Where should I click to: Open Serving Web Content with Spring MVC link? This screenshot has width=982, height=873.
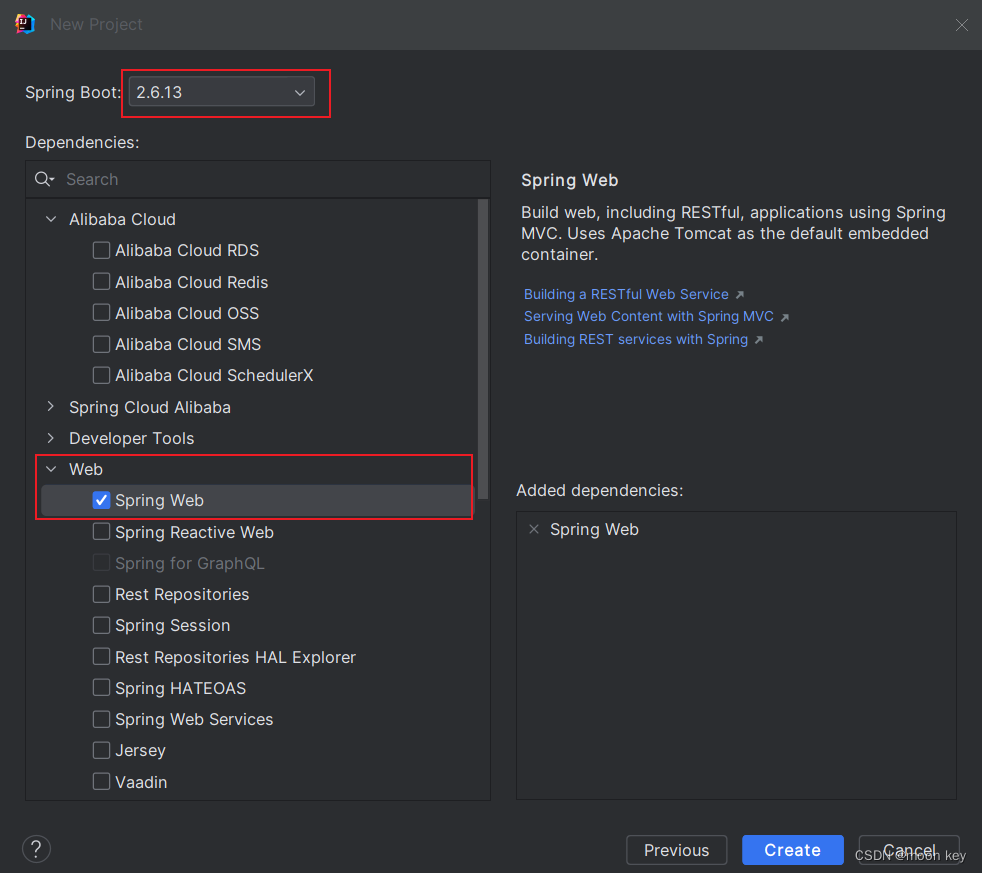coord(649,316)
